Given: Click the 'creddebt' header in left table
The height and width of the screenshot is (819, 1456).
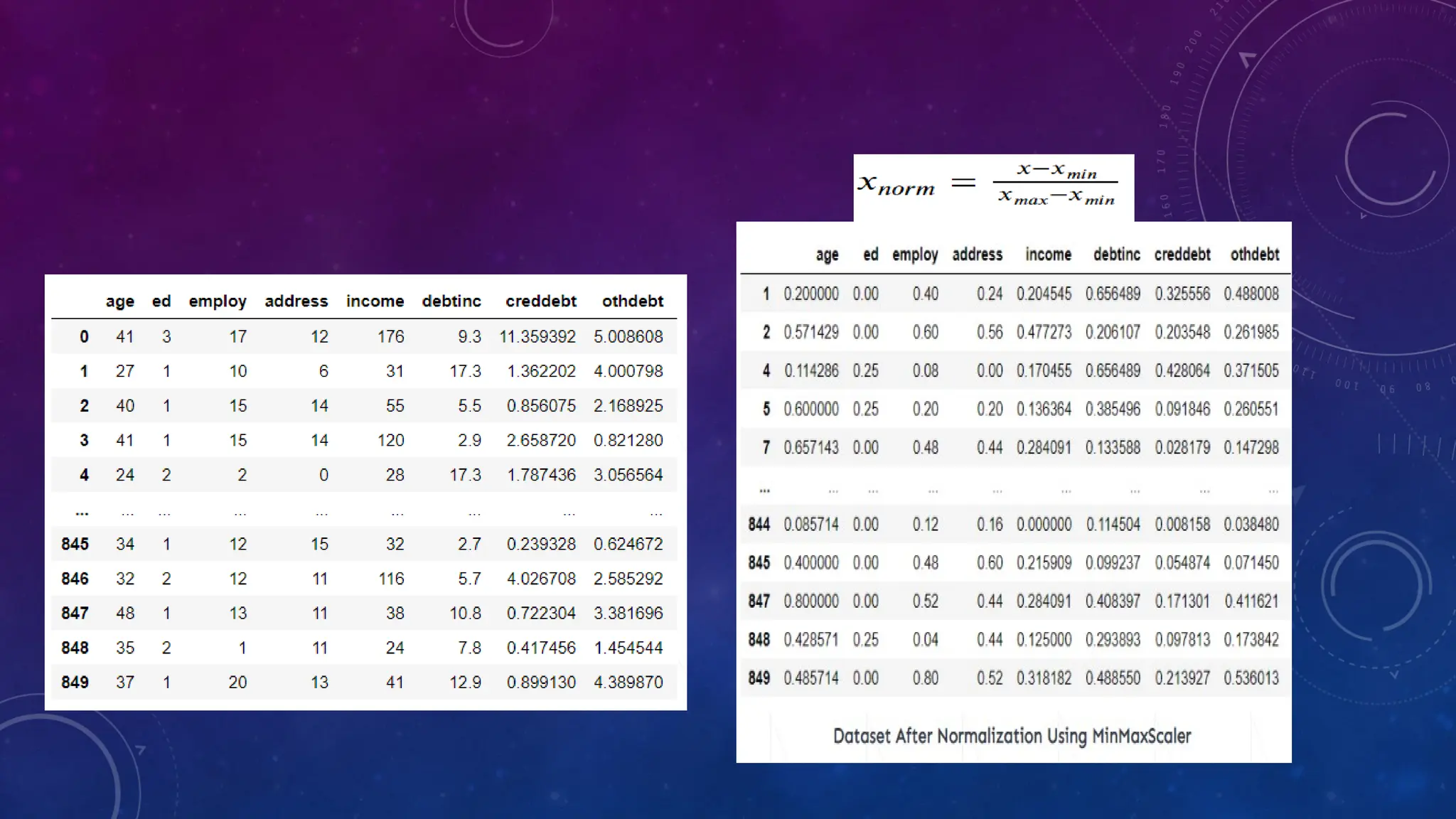Looking at the screenshot, I should (540, 301).
